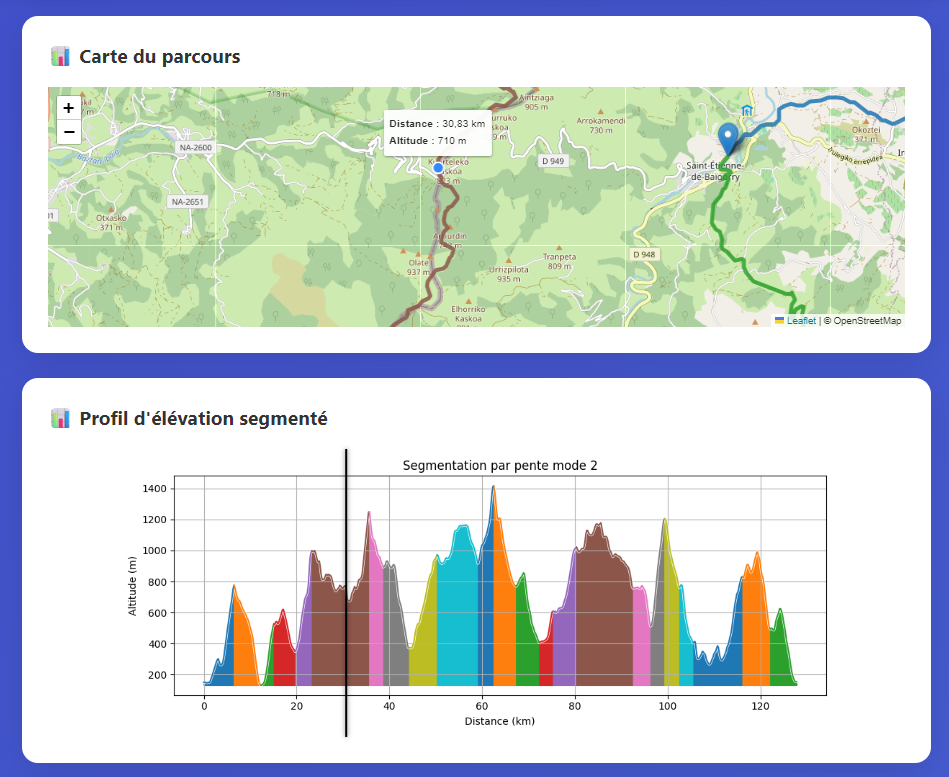Click the Segmentation par pente mode 2 title
This screenshot has width=949, height=777.
tap(500, 465)
